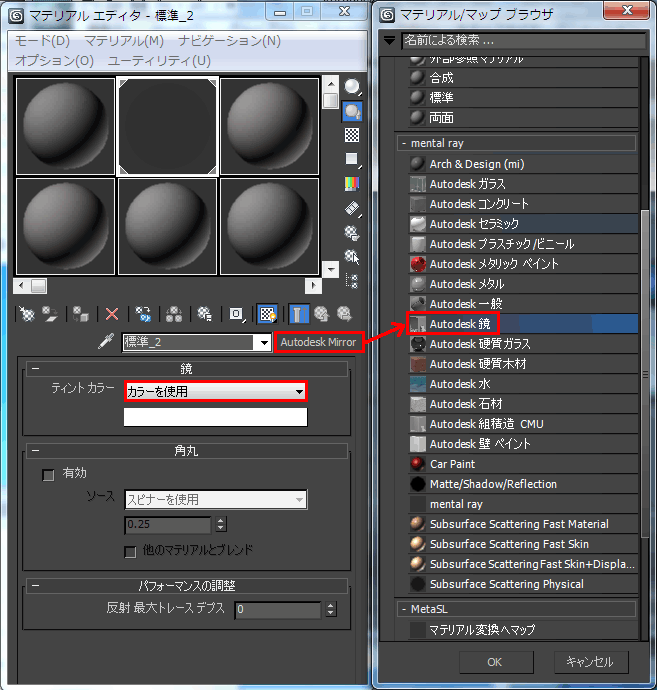
Task: Click the Put to Library icon
Action: [205, 314]
